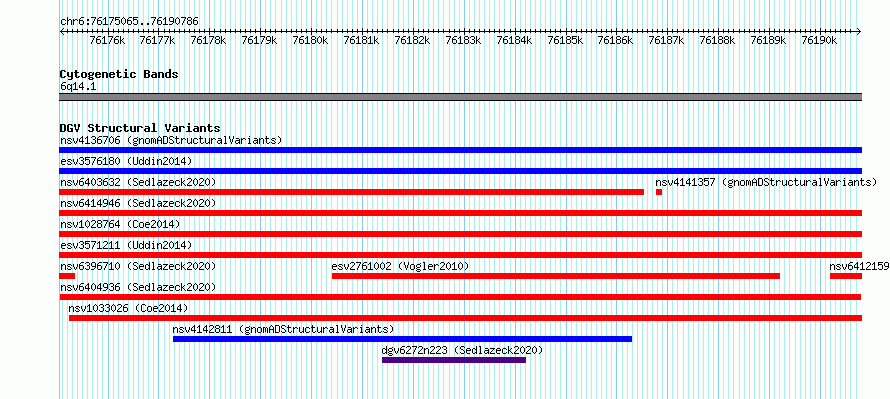Select the red bar under esv2761002
Screen dimensions: 890x399
556,276
